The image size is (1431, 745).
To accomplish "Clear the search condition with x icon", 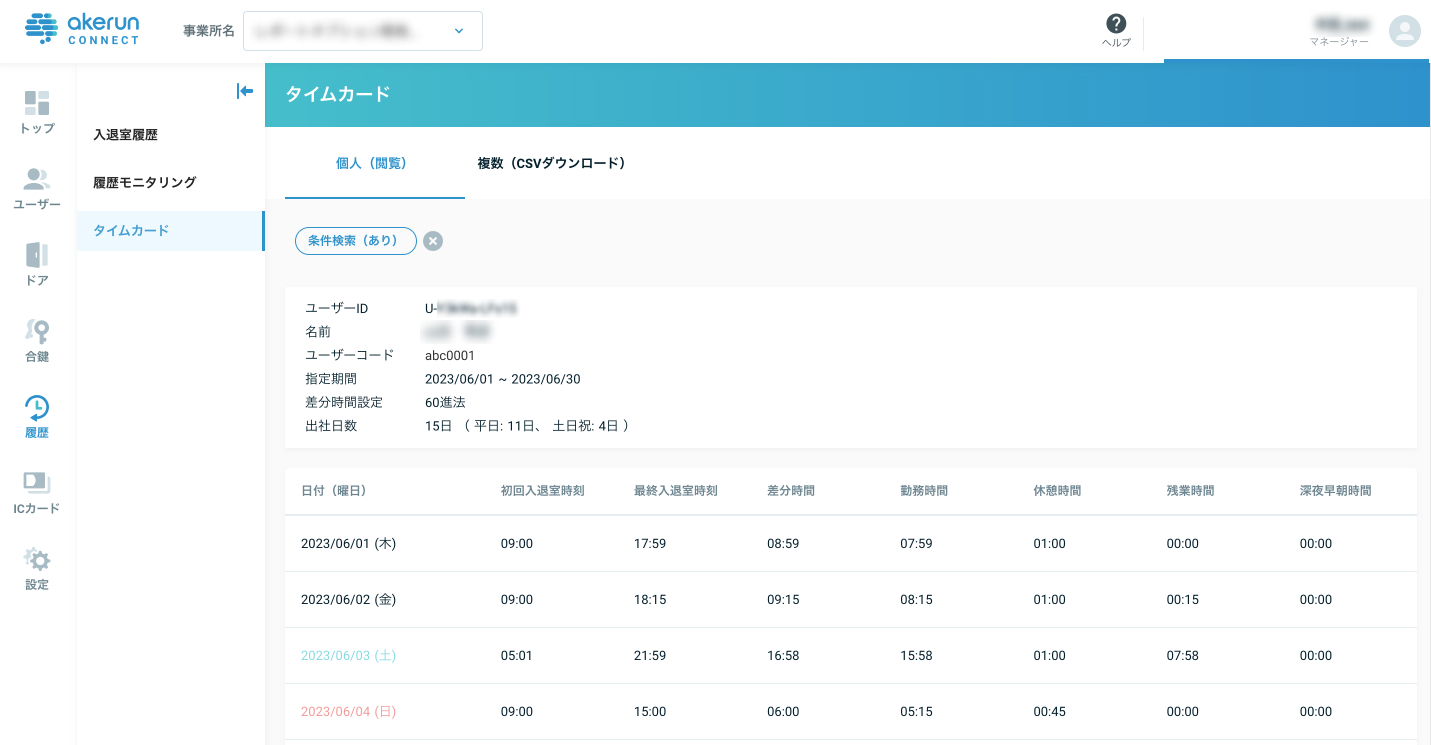I will coord(433,241).
